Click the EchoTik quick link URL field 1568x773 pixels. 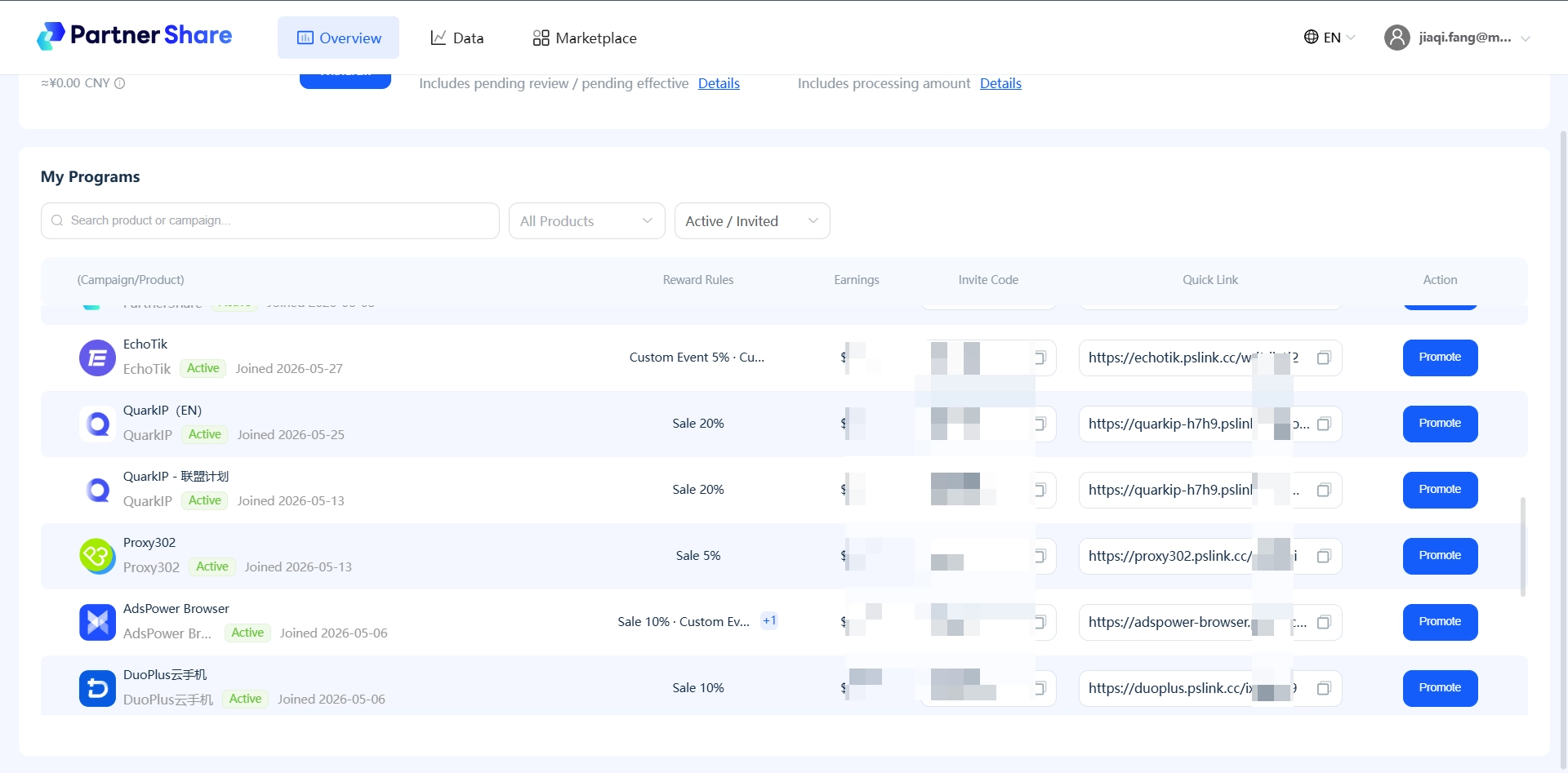1210,358
